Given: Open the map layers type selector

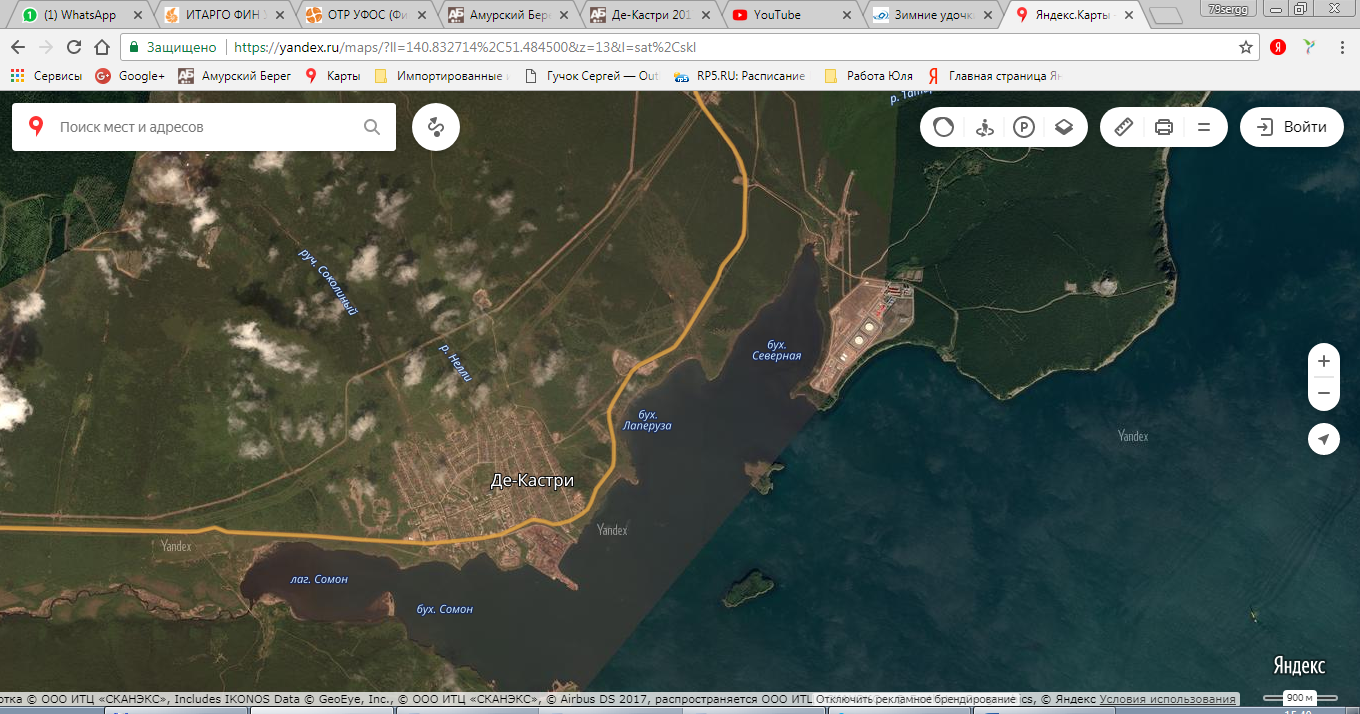Looking at the screenshot, I should 1063,127.
